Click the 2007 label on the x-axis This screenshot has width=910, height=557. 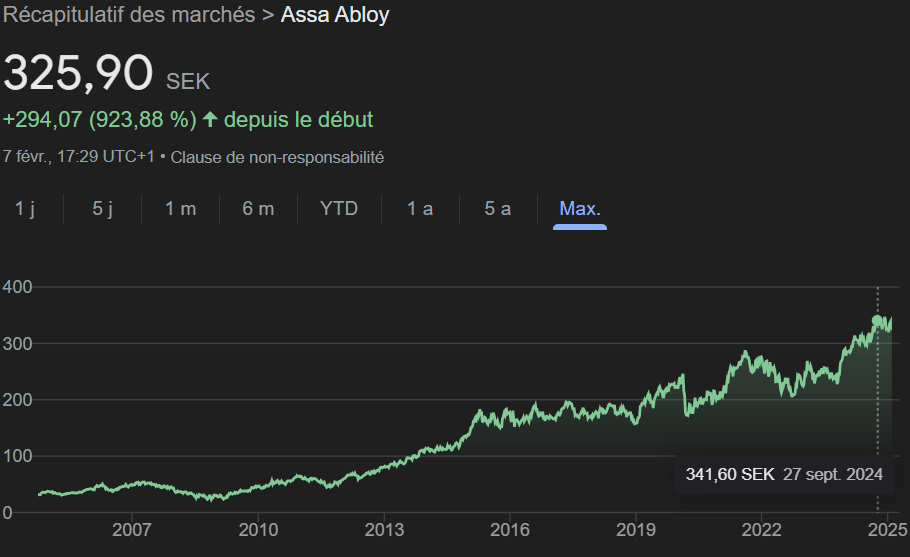(132, 529)
